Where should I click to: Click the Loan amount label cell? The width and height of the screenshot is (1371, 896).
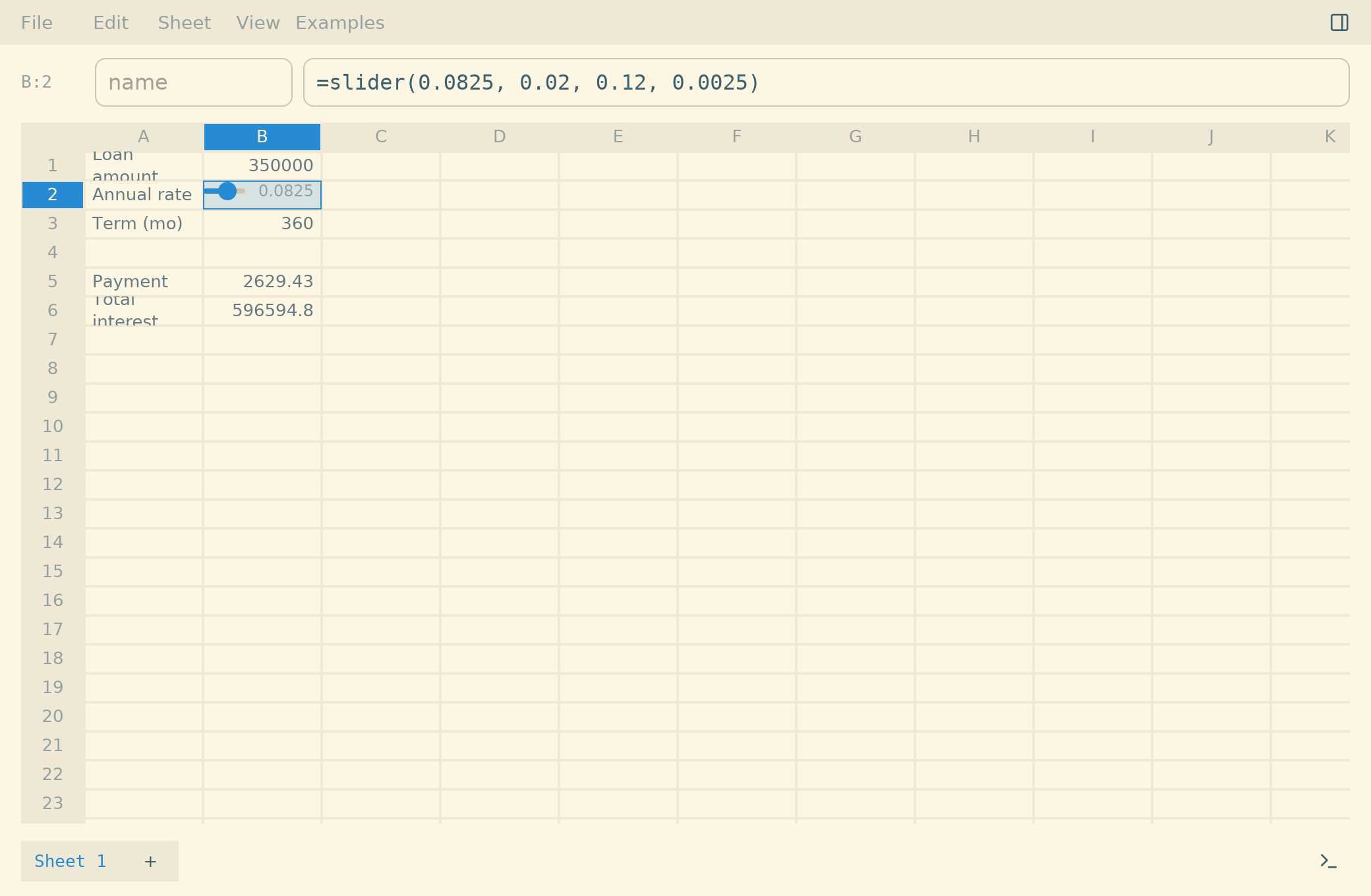(x=144, y=166)
